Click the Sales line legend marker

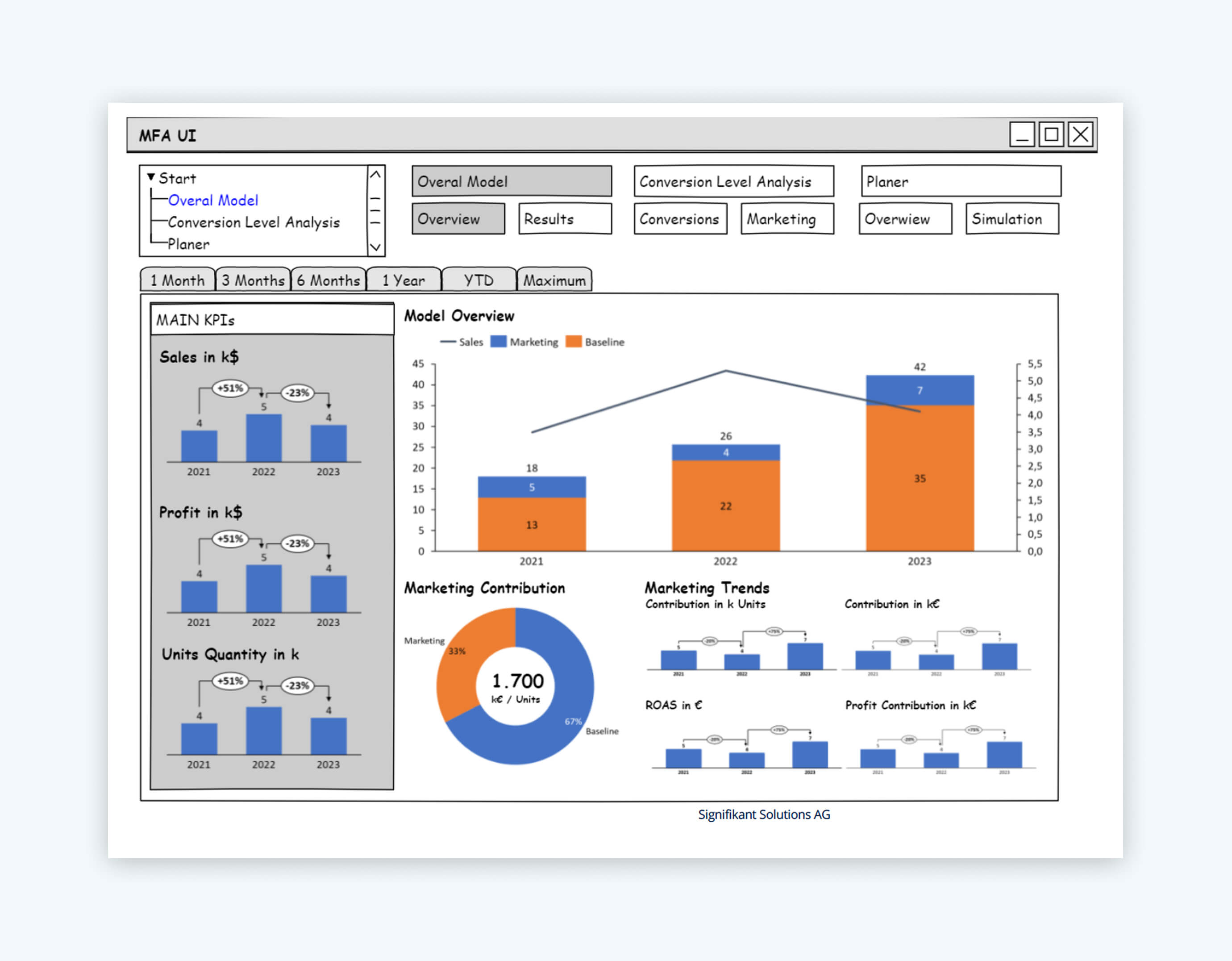(x=448, y=342)
